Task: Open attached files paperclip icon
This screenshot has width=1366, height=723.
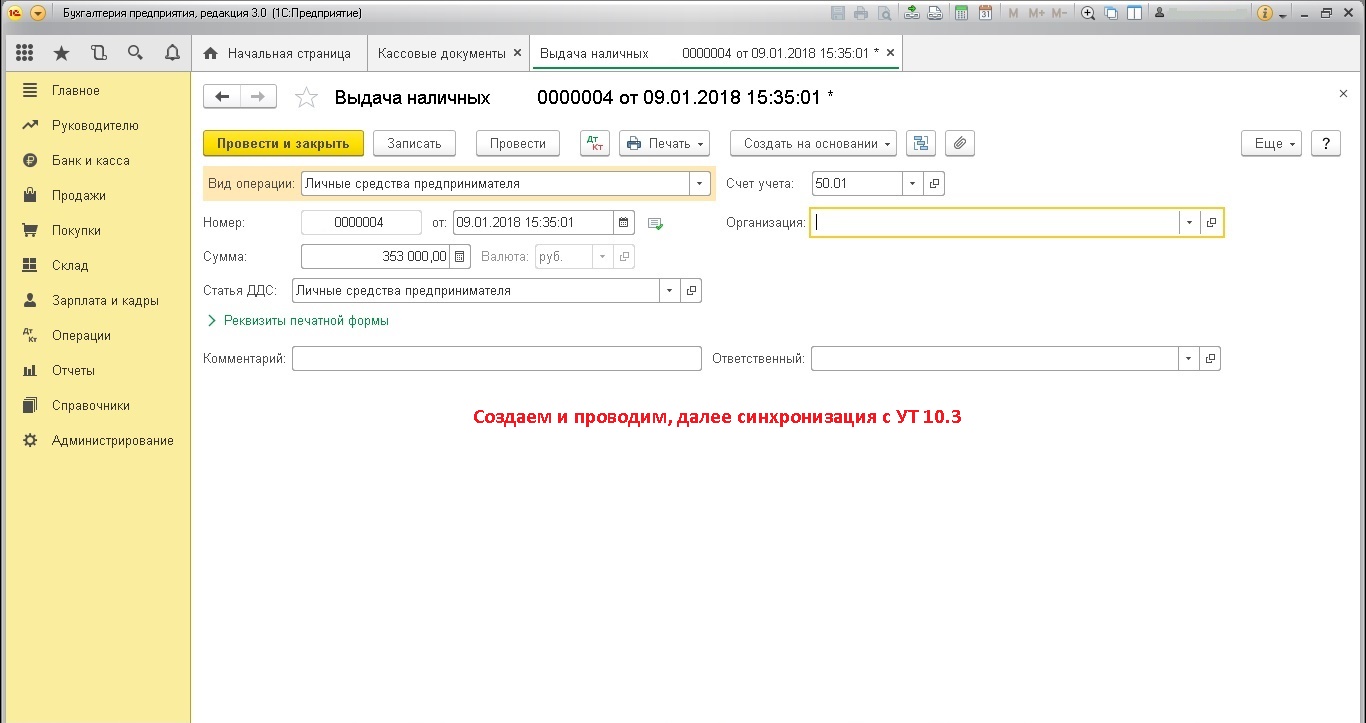Action: pyautogui.click(x=959, y=143)
